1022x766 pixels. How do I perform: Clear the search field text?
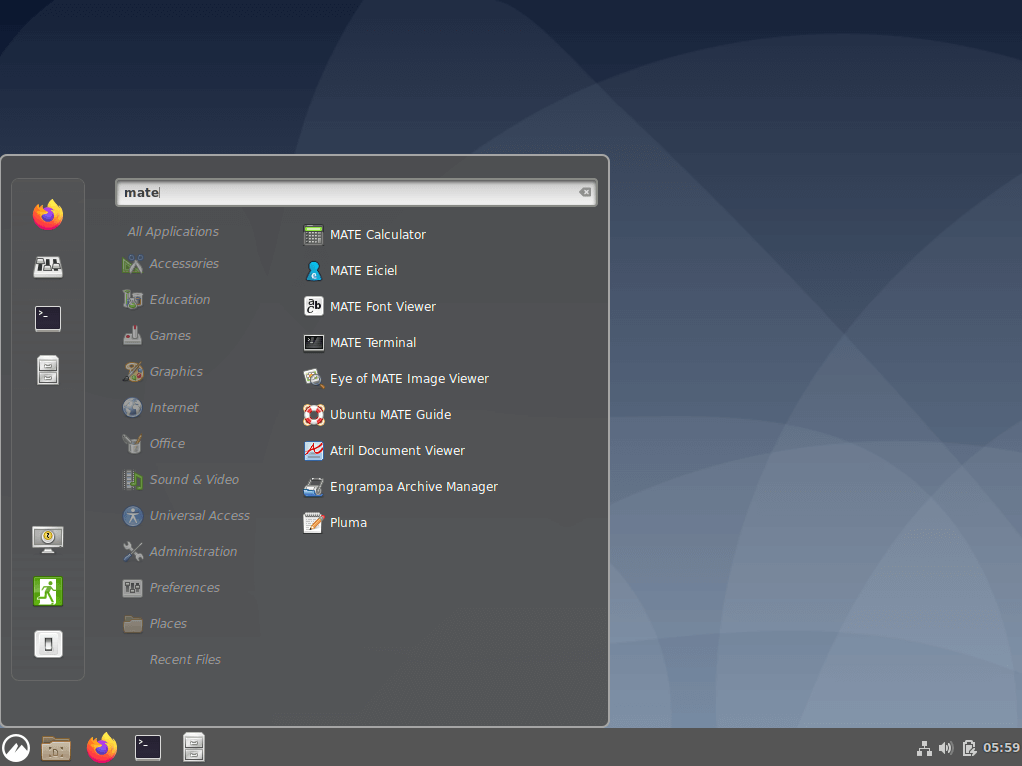[x=585, y=192]
